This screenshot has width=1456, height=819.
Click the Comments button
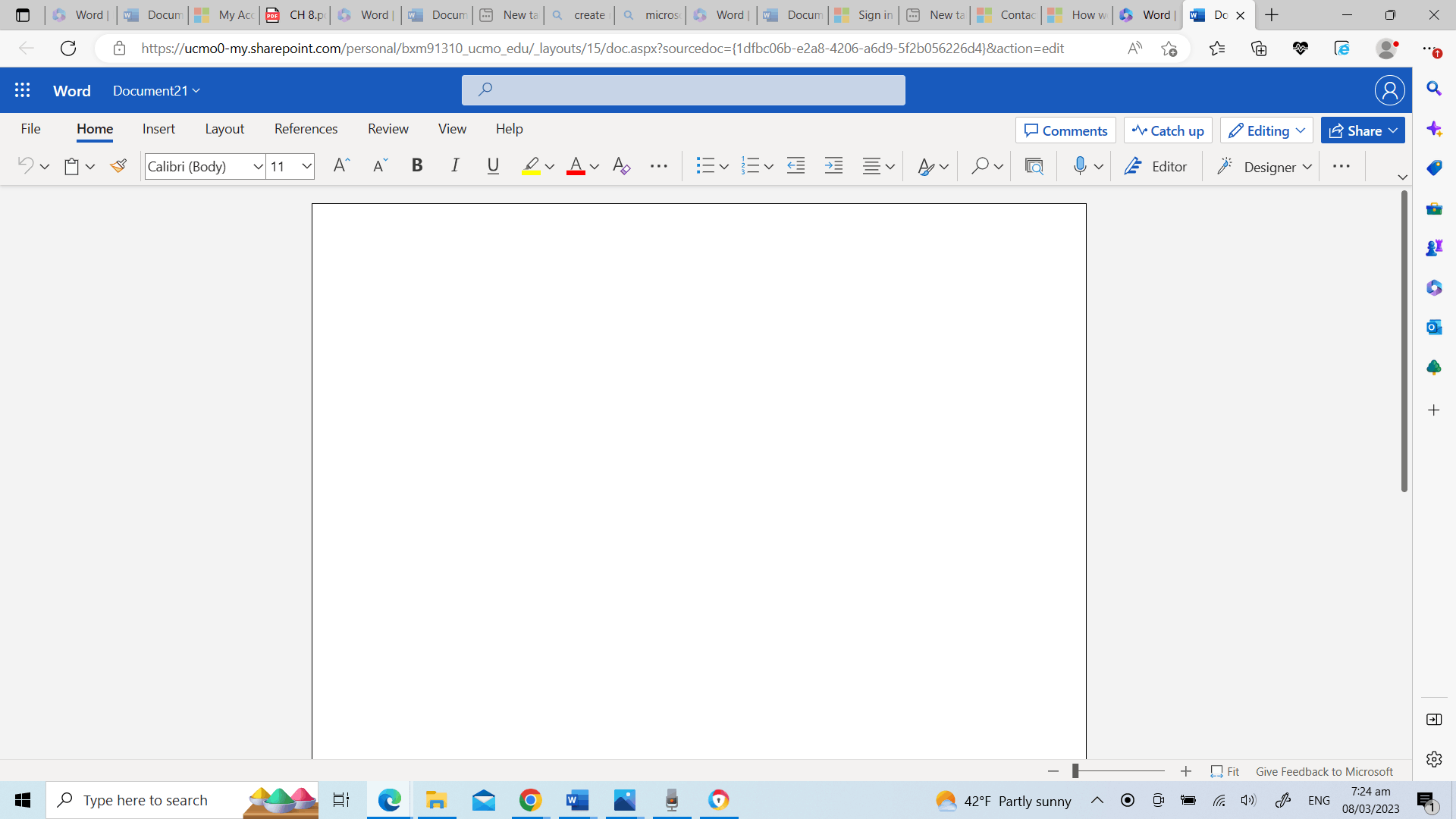[1065, 130]
